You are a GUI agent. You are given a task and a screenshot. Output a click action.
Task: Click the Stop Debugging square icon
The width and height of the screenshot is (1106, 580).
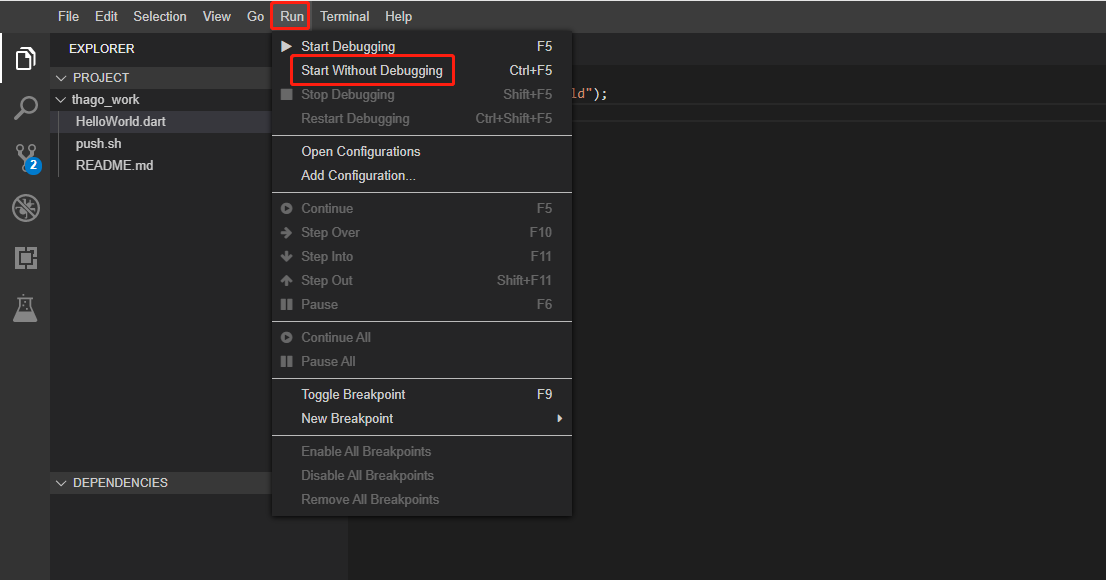tap(286, 95)
